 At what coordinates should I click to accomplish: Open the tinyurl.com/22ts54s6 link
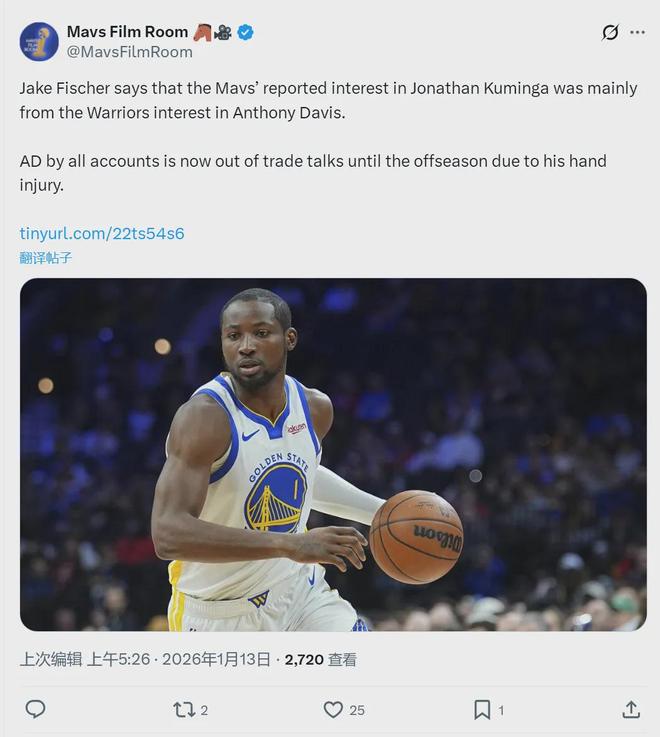point(102,233)
